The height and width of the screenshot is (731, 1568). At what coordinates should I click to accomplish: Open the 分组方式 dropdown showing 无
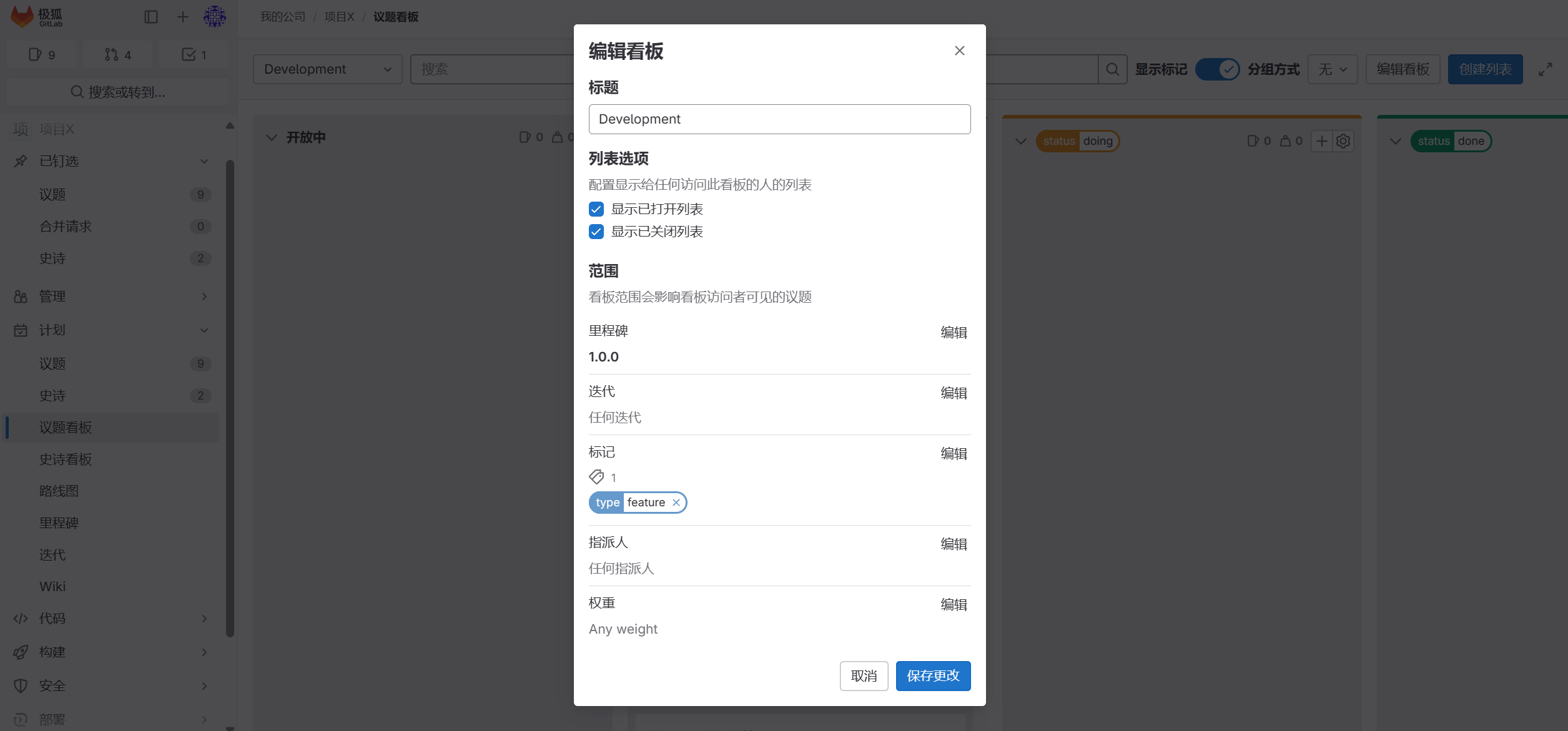1332,69
